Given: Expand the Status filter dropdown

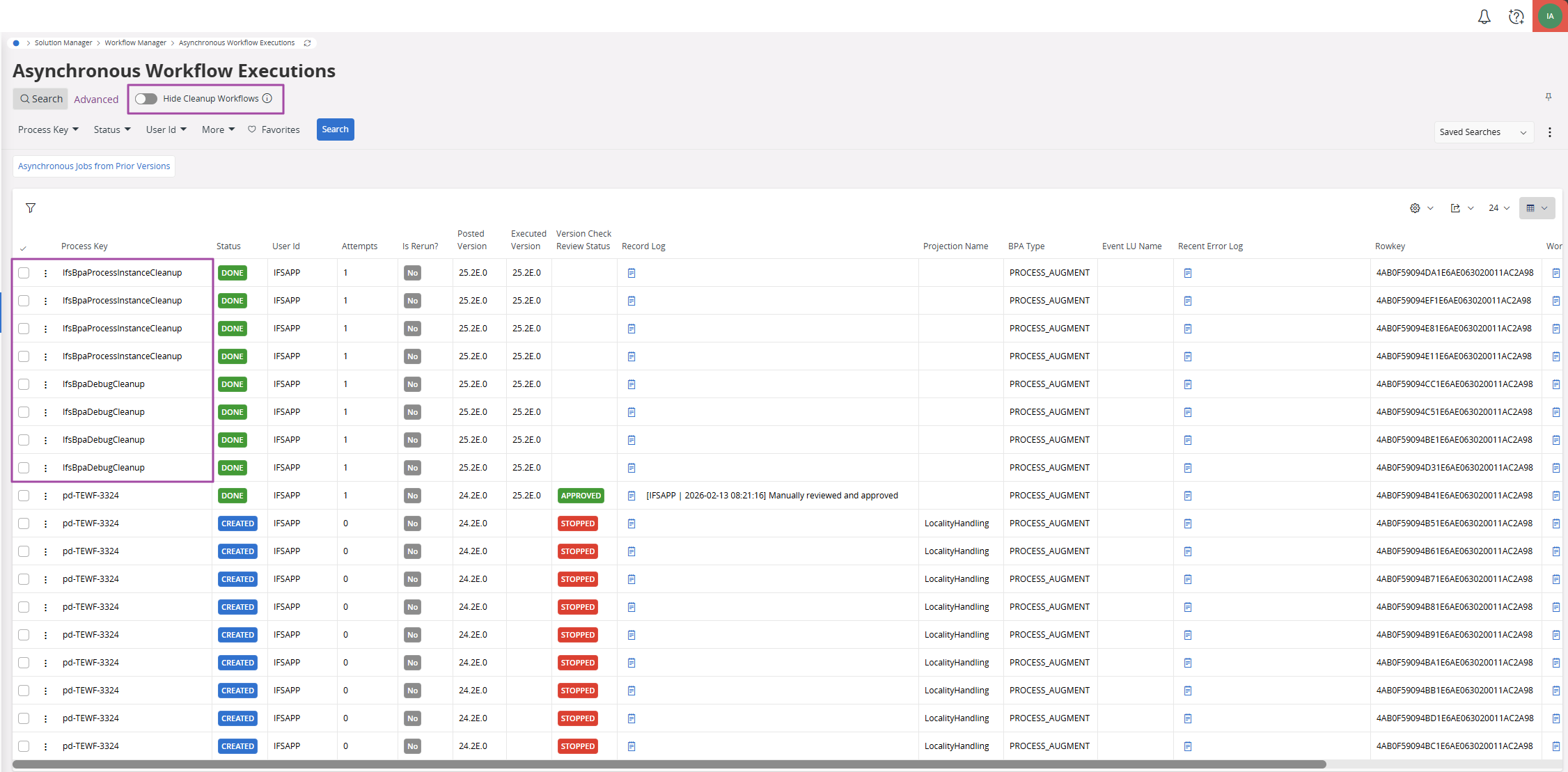Looking at the screenshot, I should [112, 129].
